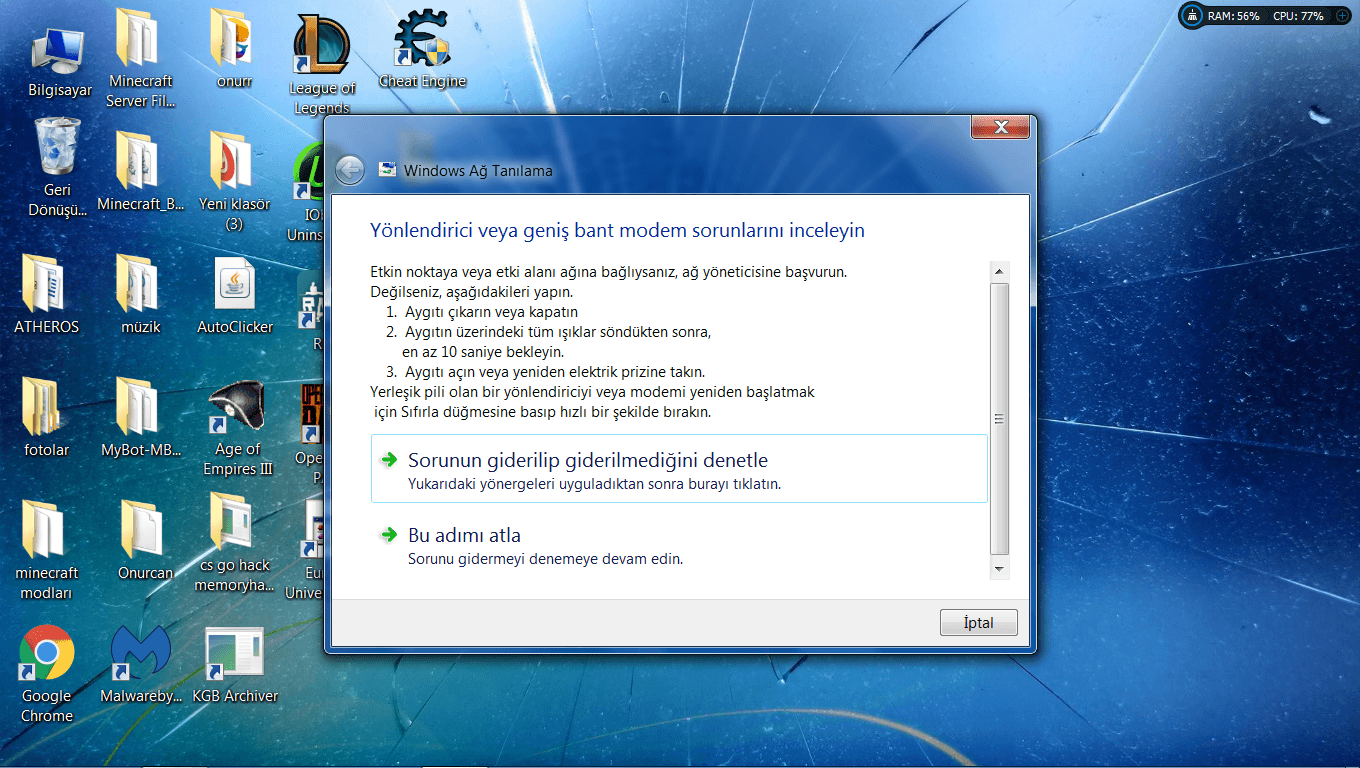Image resolution: width=1360 pixels, height=768 pixels.
Task: Click text en az 10 saniye bekleyin
Action: (x=483, y=352)
